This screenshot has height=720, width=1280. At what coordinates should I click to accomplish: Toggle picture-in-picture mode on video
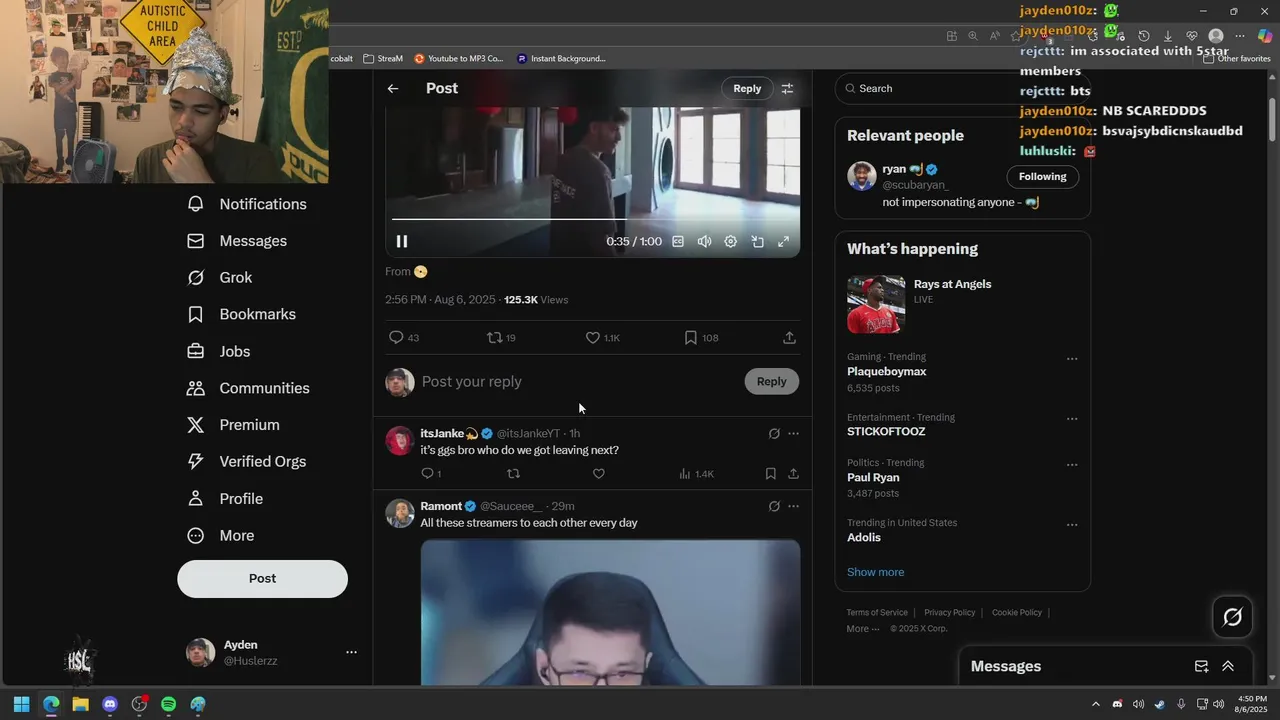pyautogui.click(x=758, y=241)
